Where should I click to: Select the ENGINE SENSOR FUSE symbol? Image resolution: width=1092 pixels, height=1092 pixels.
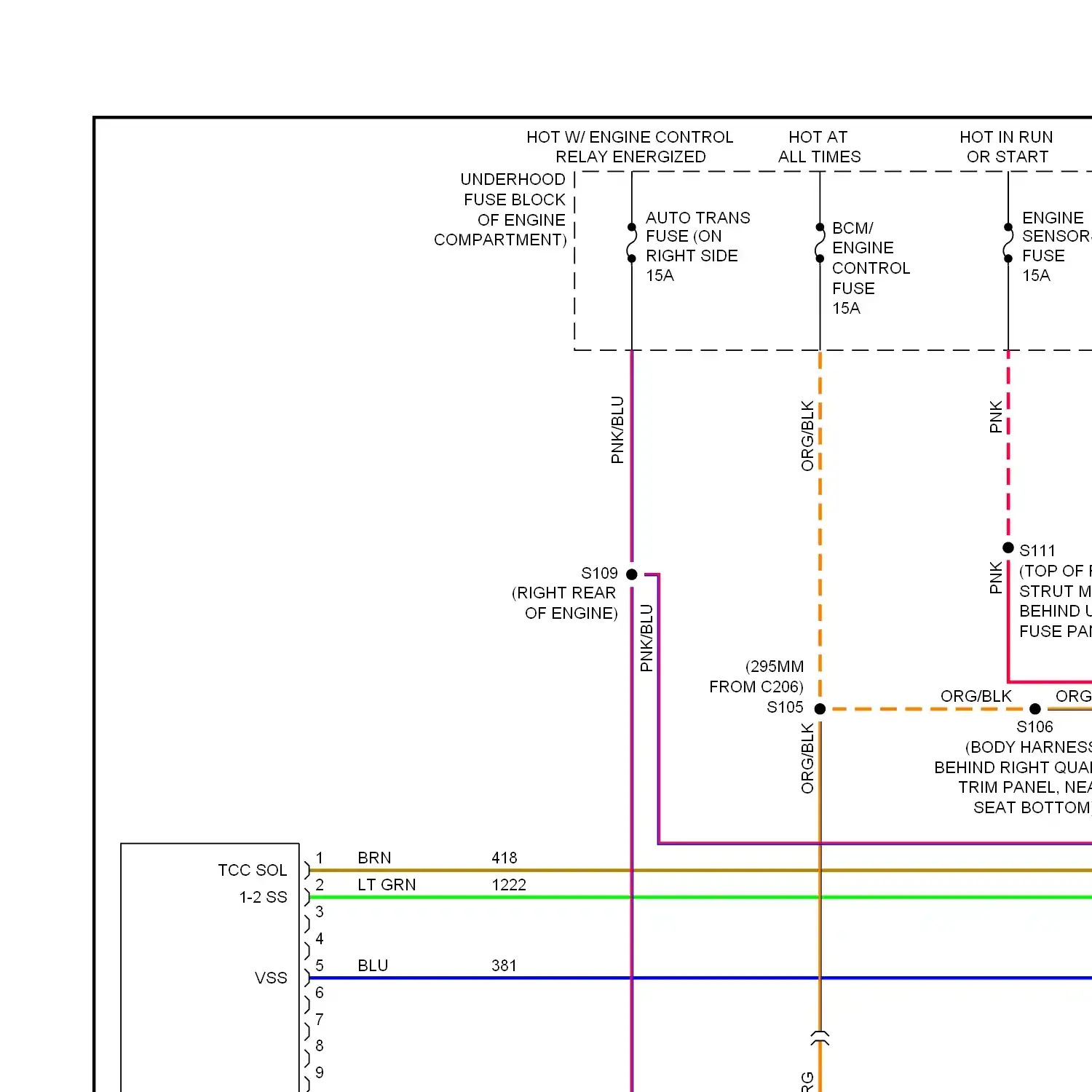click(x=1008, y=243)
